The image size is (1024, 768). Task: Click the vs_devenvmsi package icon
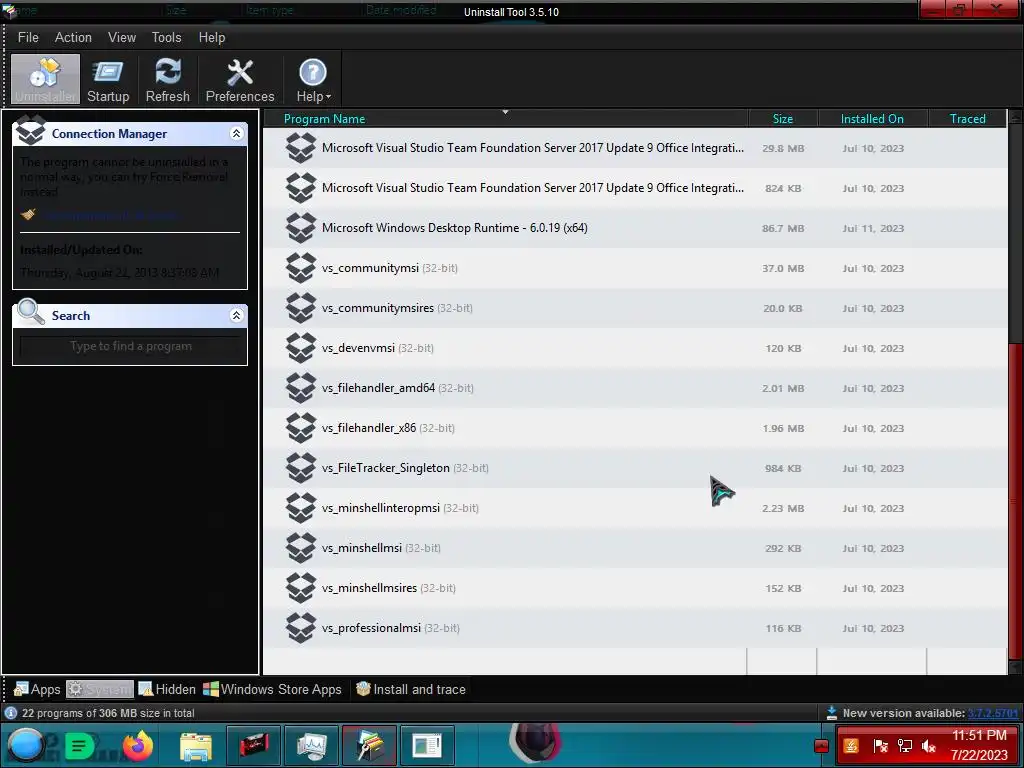click(x=301, y=348)
